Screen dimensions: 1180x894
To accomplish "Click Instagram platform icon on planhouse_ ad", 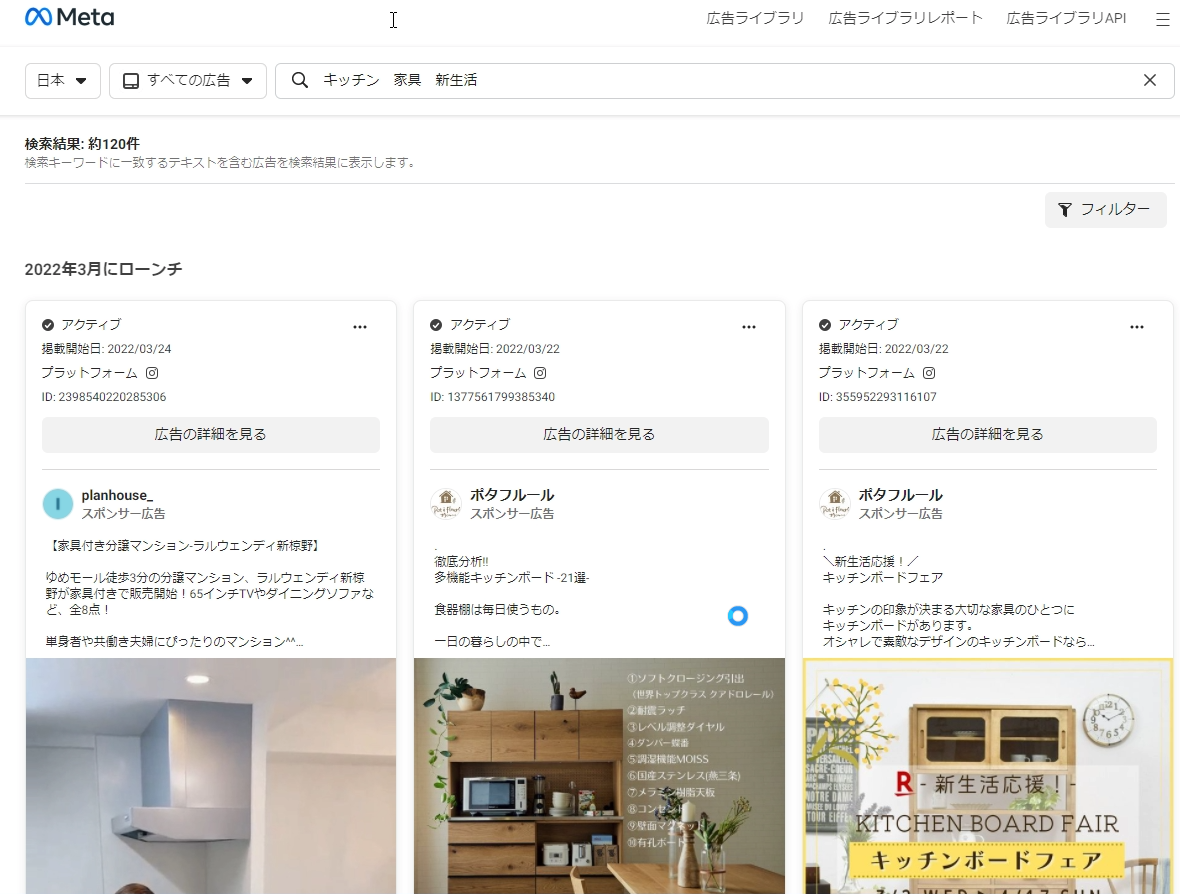I will point(153,373).
